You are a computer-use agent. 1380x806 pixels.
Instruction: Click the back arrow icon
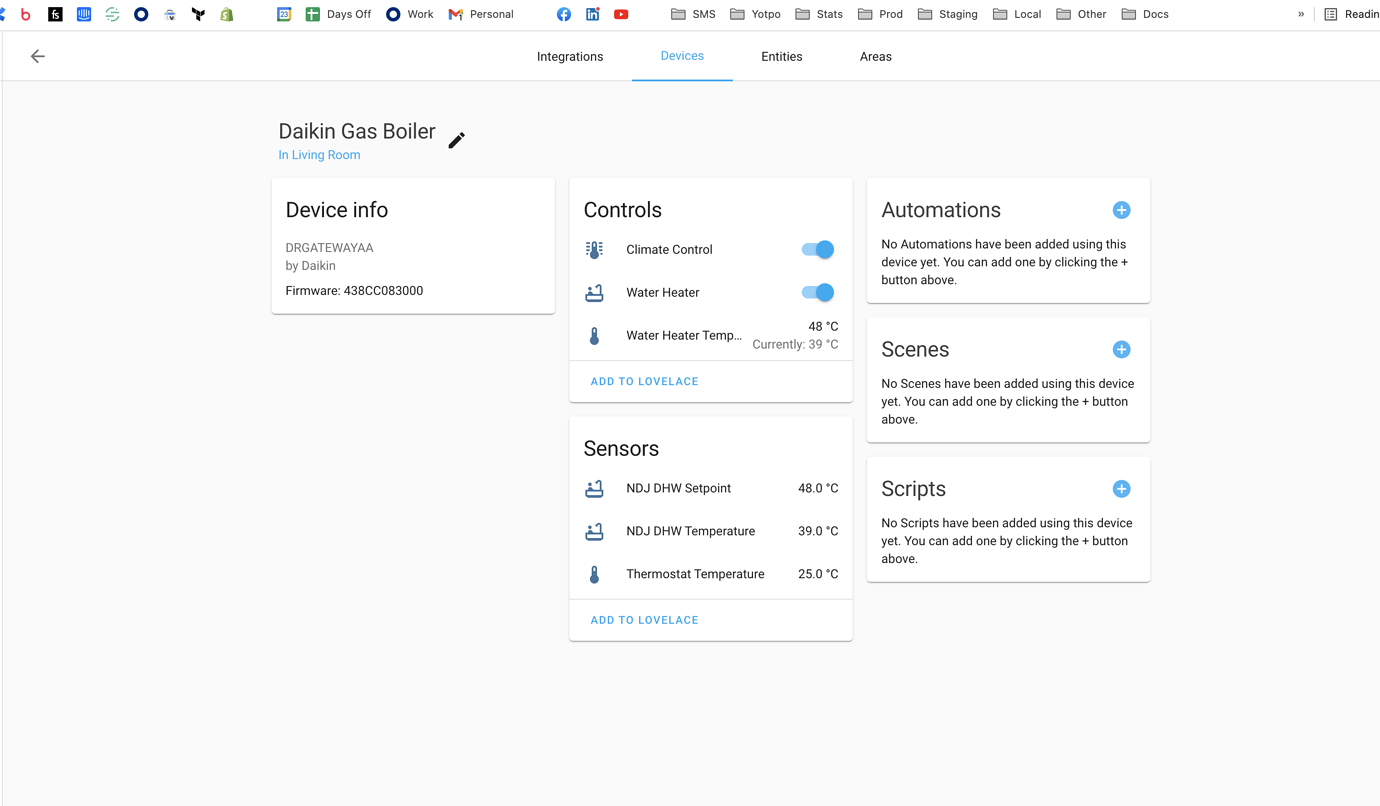pos(38,57)
